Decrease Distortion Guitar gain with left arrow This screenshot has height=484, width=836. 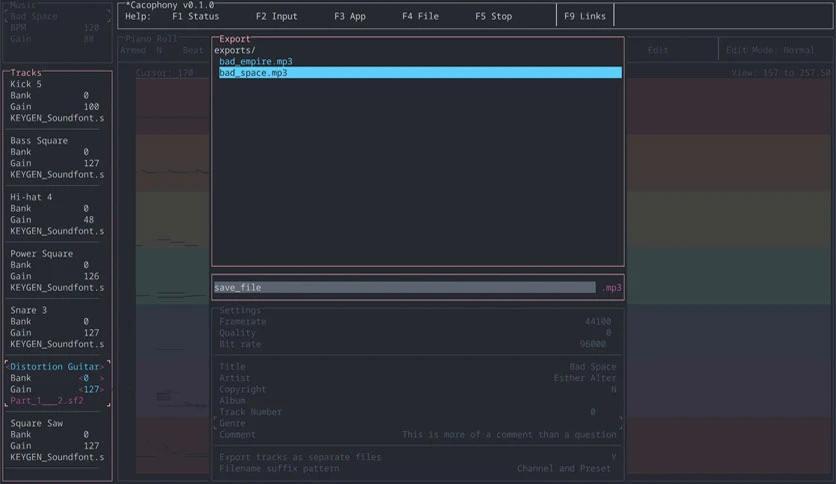click(x=81, y=389)
